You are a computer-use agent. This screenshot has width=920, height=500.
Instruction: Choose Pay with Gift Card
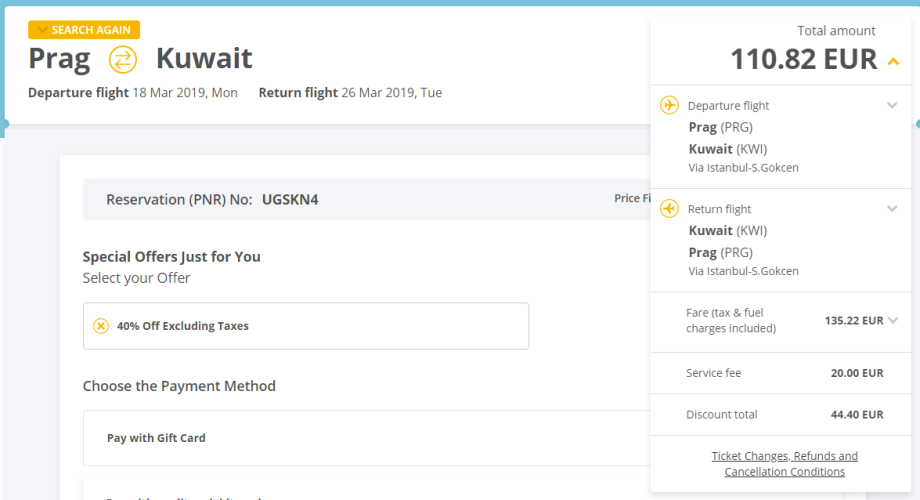pos(156,438)
